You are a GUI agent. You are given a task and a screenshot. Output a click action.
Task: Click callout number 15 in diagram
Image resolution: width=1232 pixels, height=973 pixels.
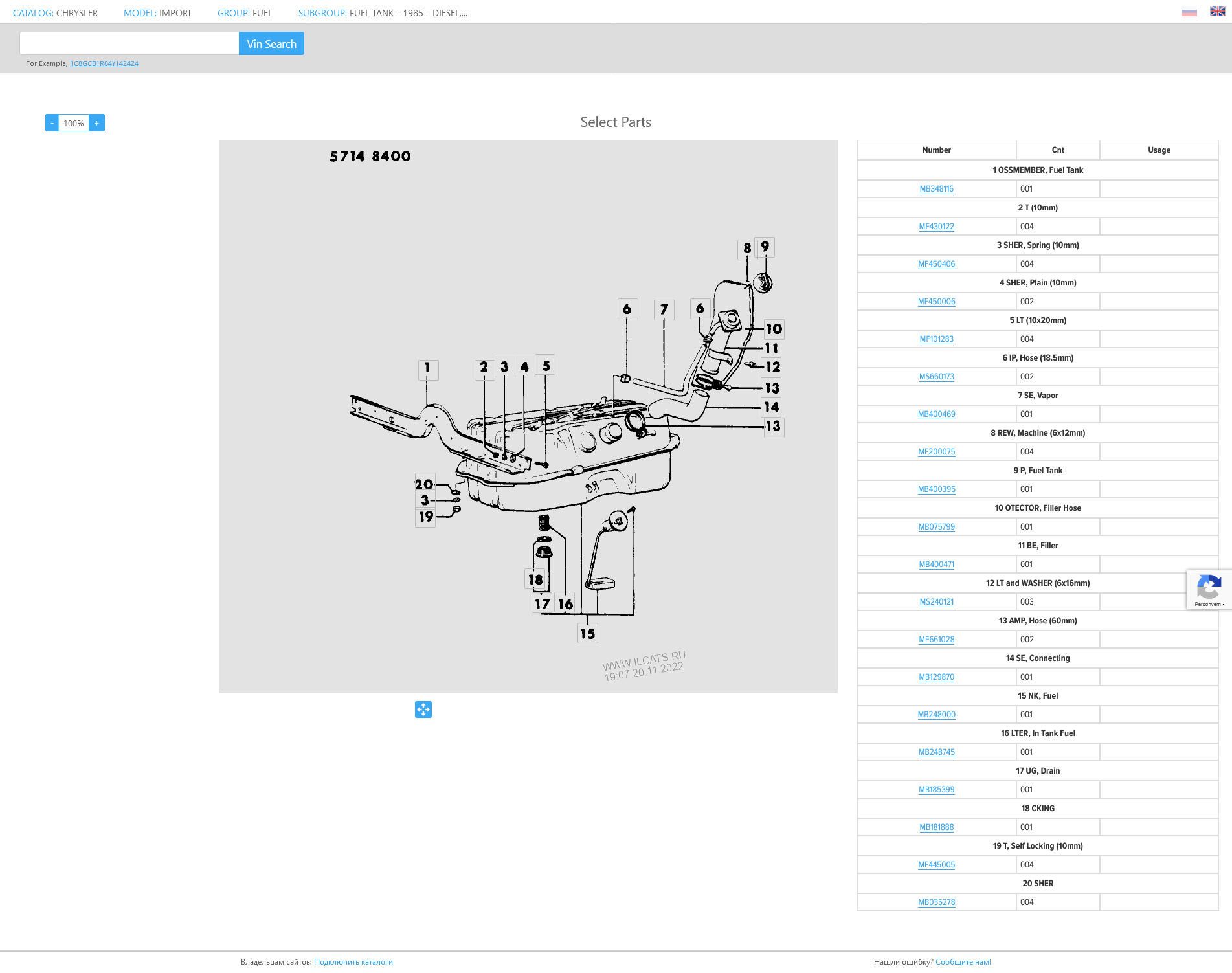click(x=587, y=634)
